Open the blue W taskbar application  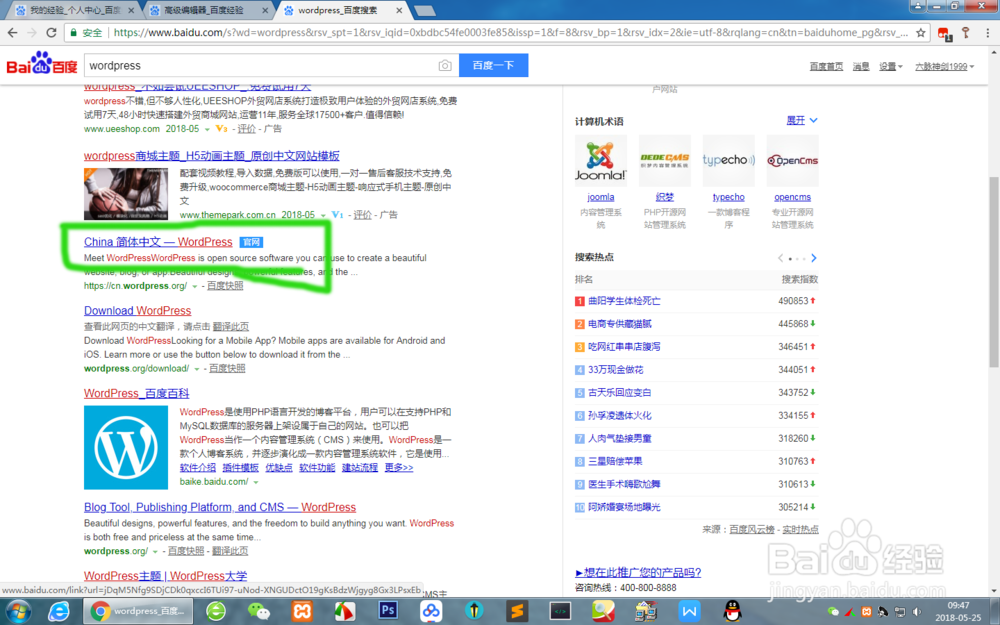689,611
